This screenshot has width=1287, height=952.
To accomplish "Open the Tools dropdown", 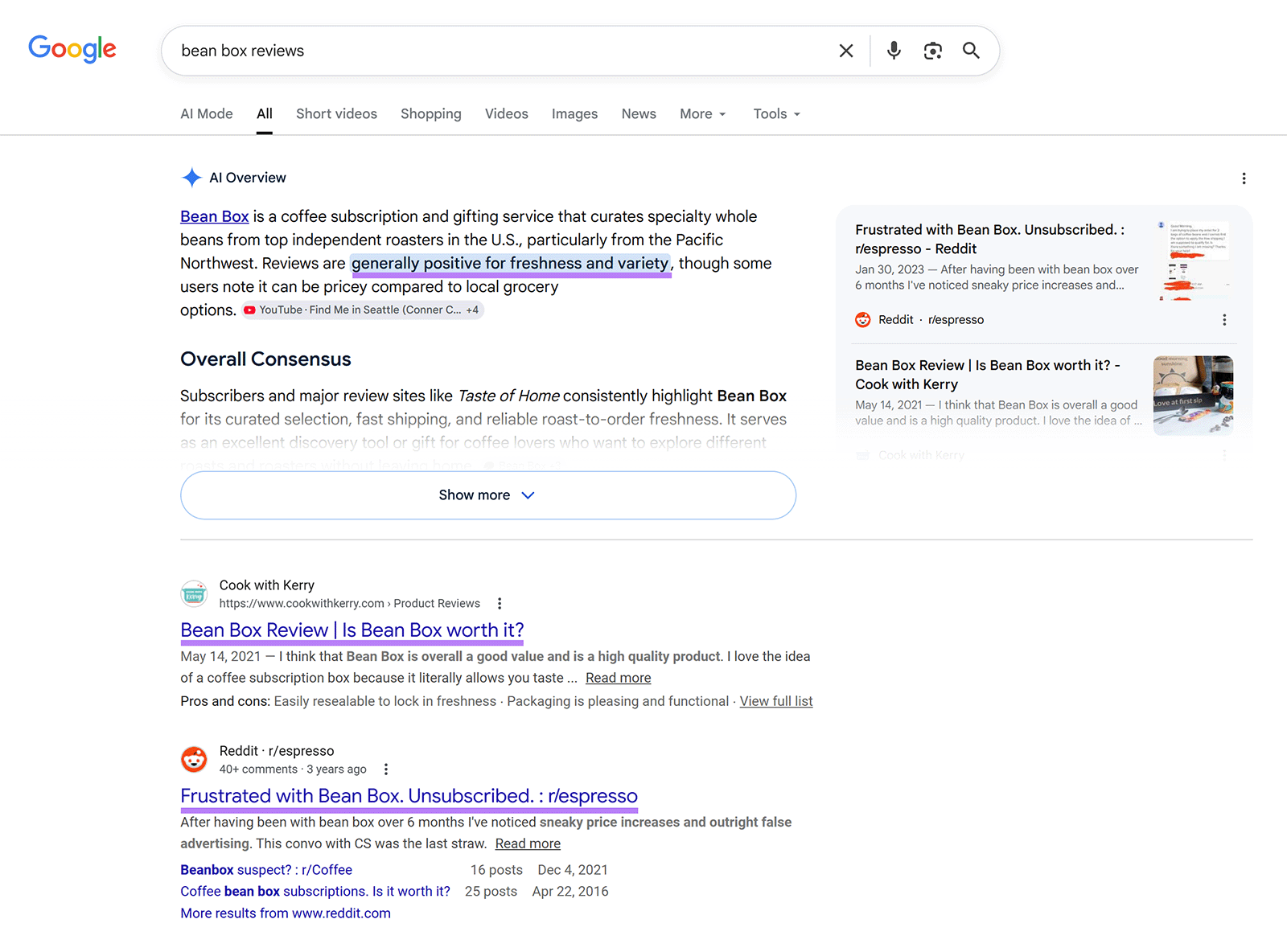I will coord(777,114).
